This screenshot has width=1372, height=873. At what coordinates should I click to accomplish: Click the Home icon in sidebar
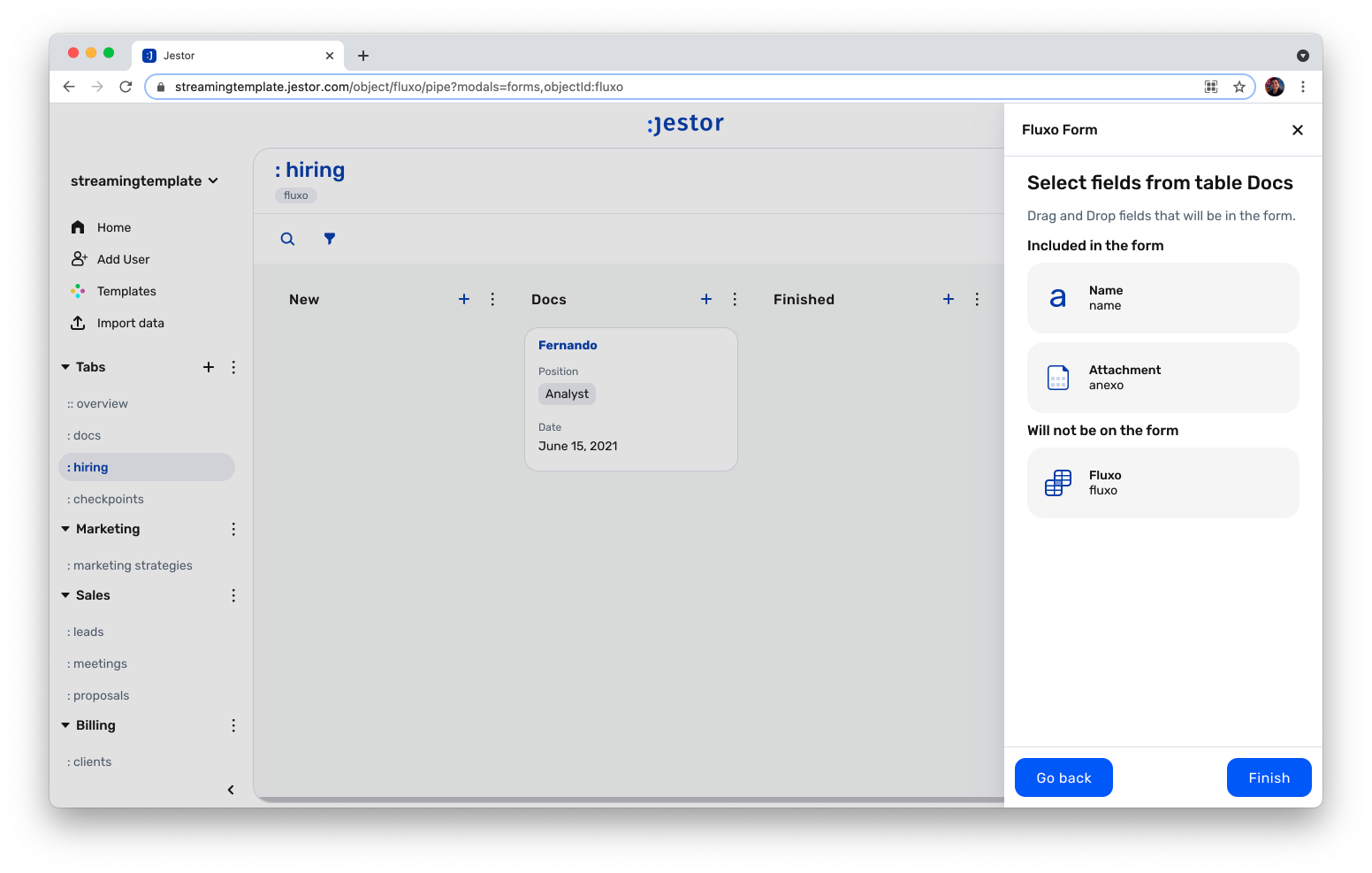click(x=78, y=227)
